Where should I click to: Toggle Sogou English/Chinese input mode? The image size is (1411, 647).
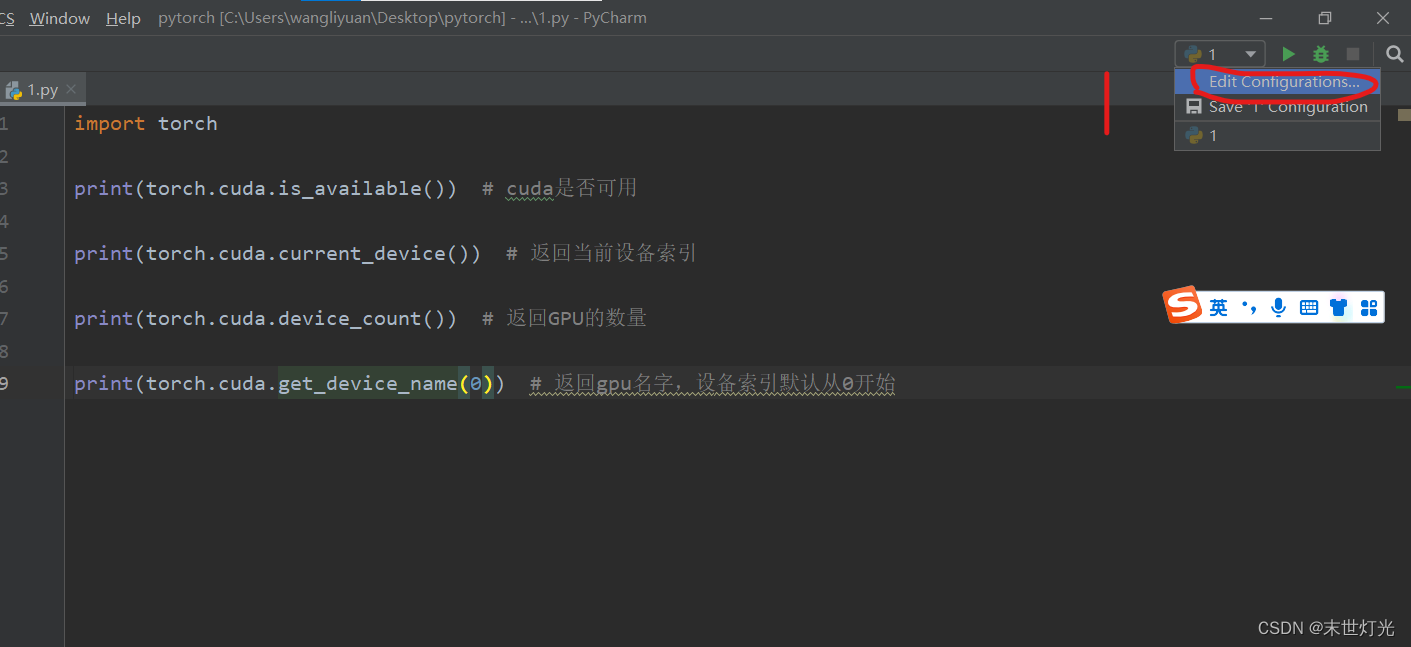tap(1218, 307)
